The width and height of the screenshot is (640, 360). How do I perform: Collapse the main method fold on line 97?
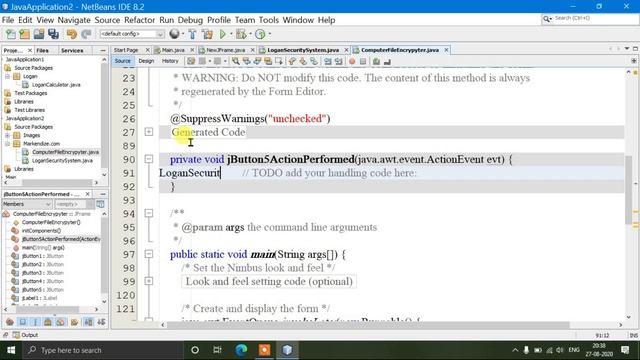[149, 254]
